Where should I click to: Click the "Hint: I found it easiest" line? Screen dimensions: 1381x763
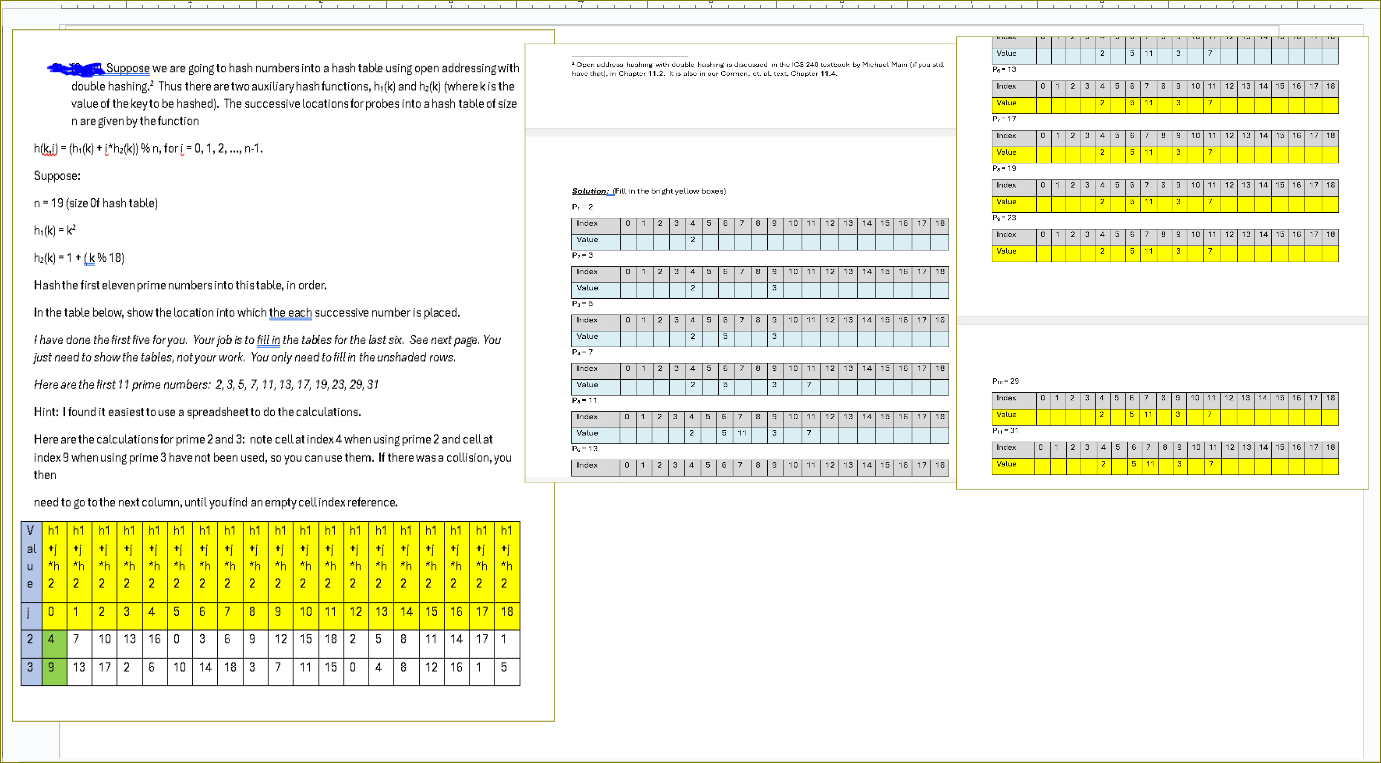coord(198,412)
